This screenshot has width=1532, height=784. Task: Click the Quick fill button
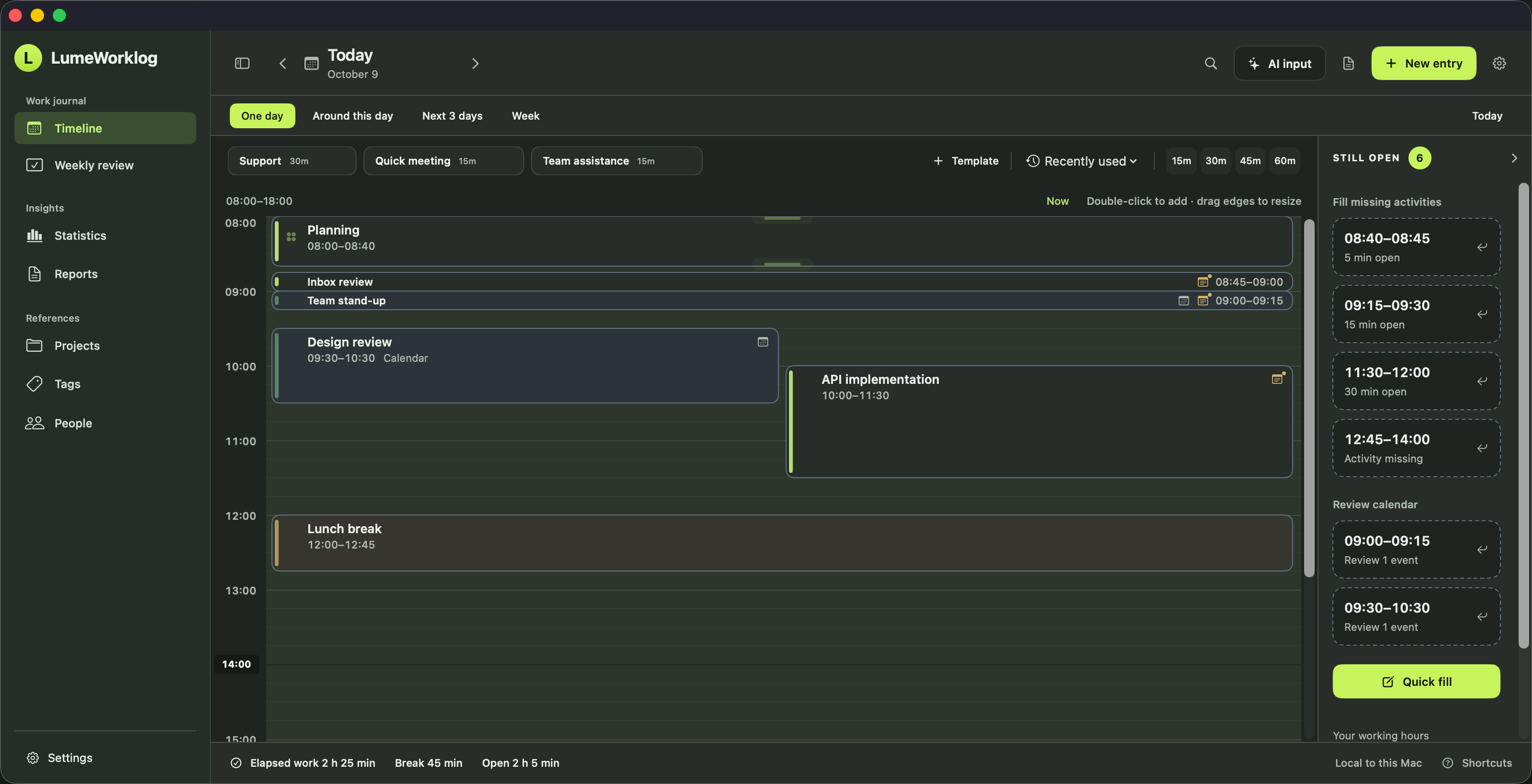[x=1416, y=681]
